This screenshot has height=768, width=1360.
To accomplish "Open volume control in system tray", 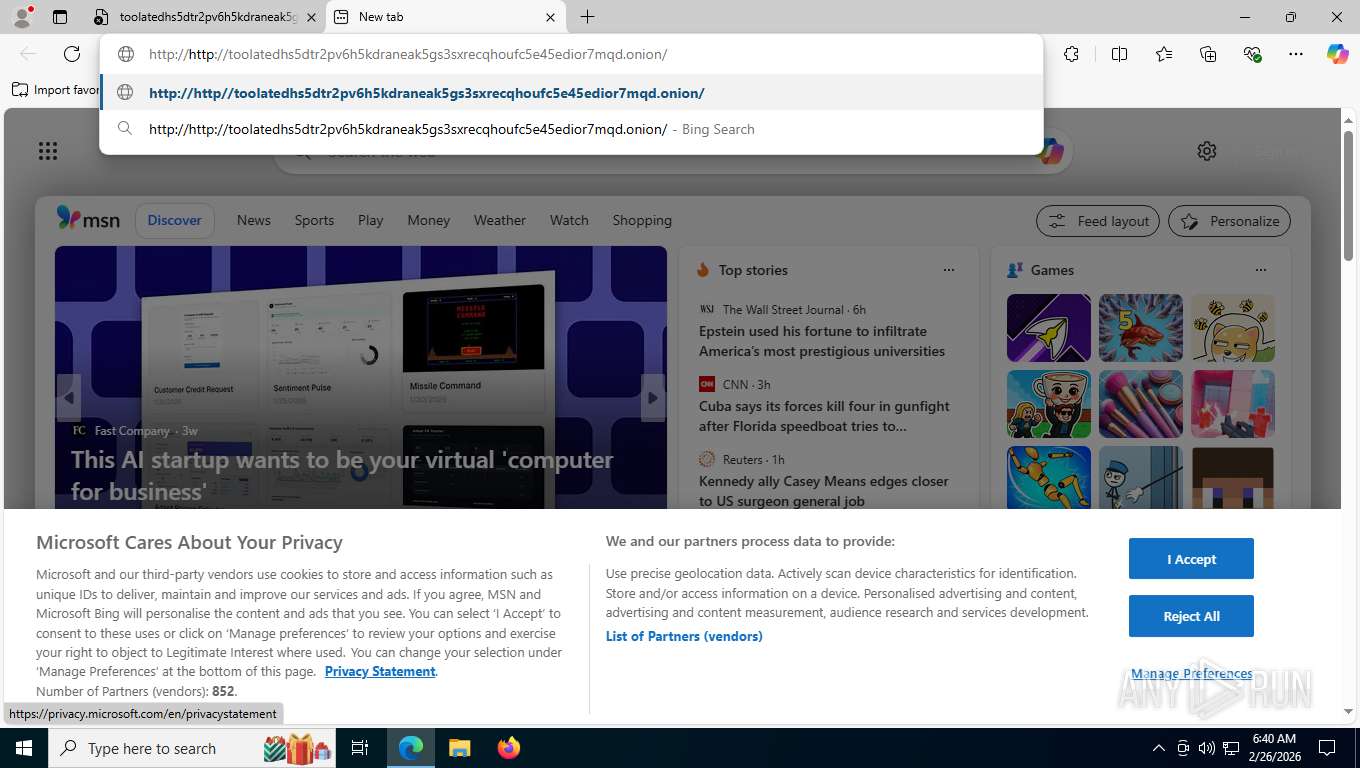I will pyautogui.click(x=1207, y=748).
